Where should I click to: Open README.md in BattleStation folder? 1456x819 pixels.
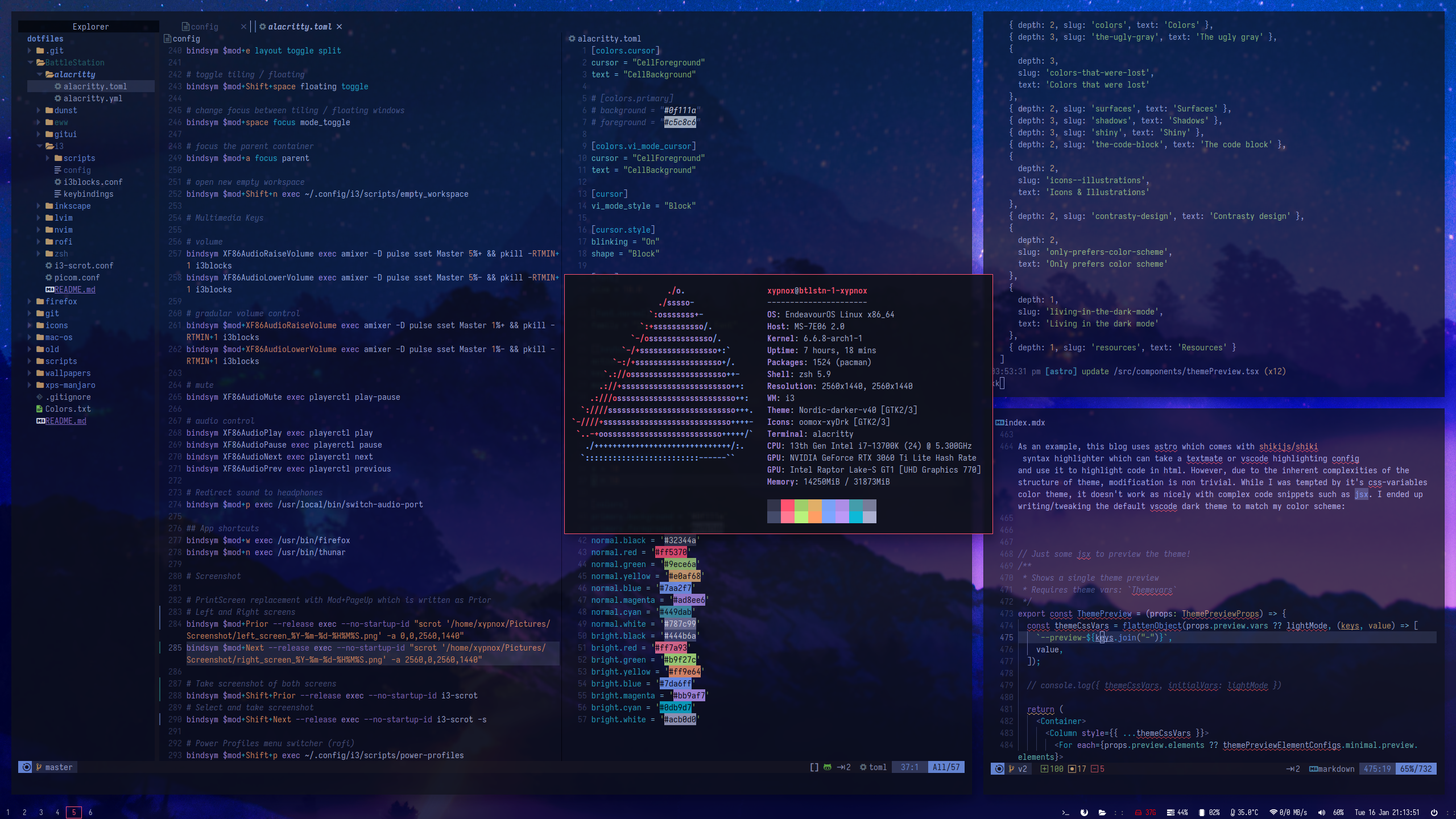pyautogui.click(x=75, y=289)
